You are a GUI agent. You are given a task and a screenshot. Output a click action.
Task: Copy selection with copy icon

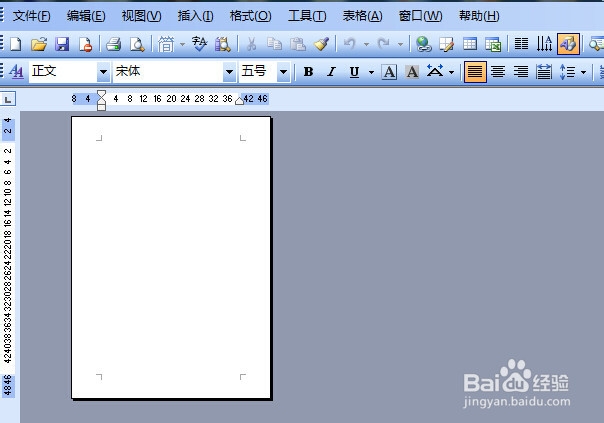tap(274, 44)
